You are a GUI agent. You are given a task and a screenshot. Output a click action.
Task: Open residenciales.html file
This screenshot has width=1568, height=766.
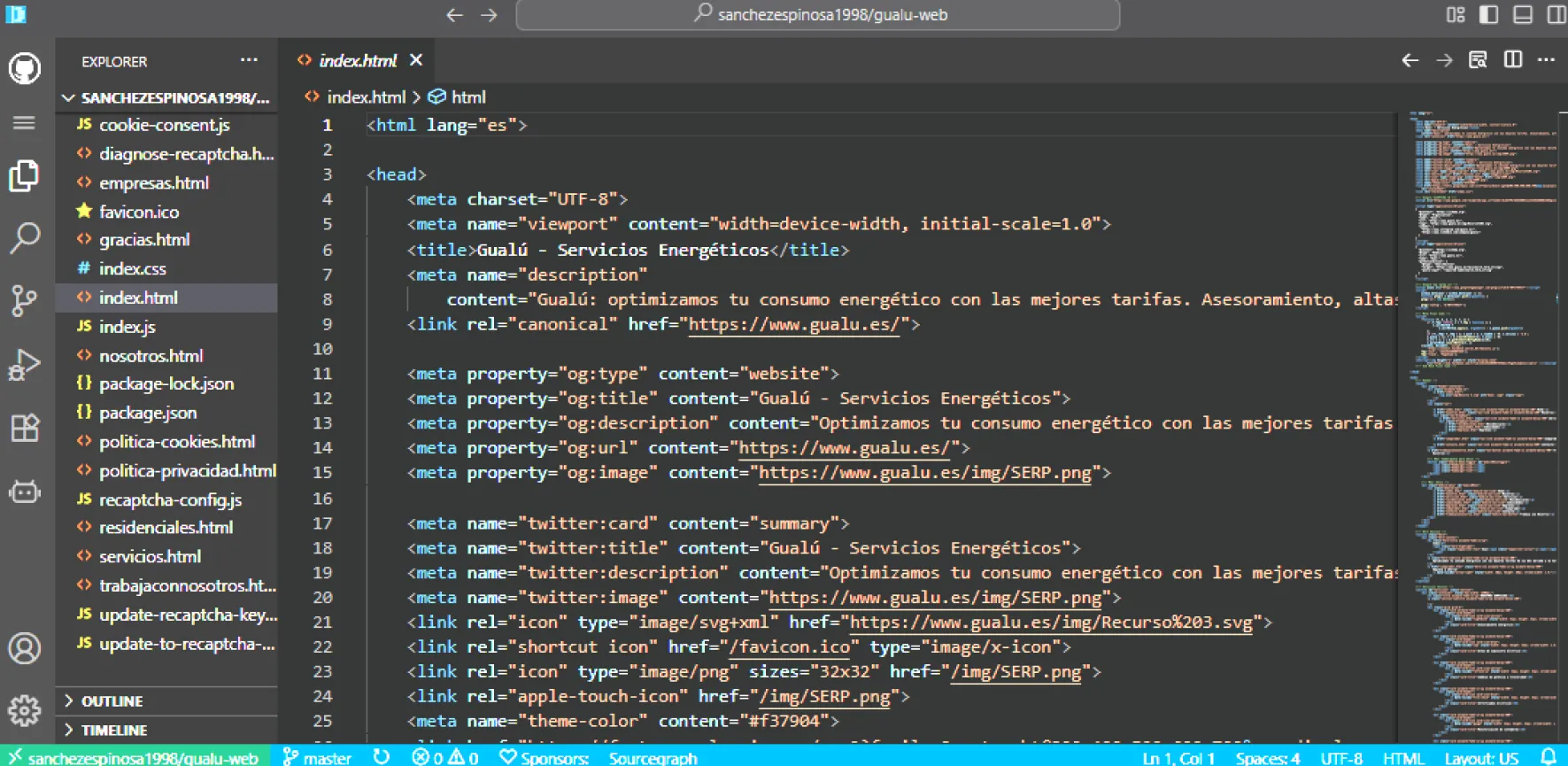pyautogui.click(x=166, y=527)
